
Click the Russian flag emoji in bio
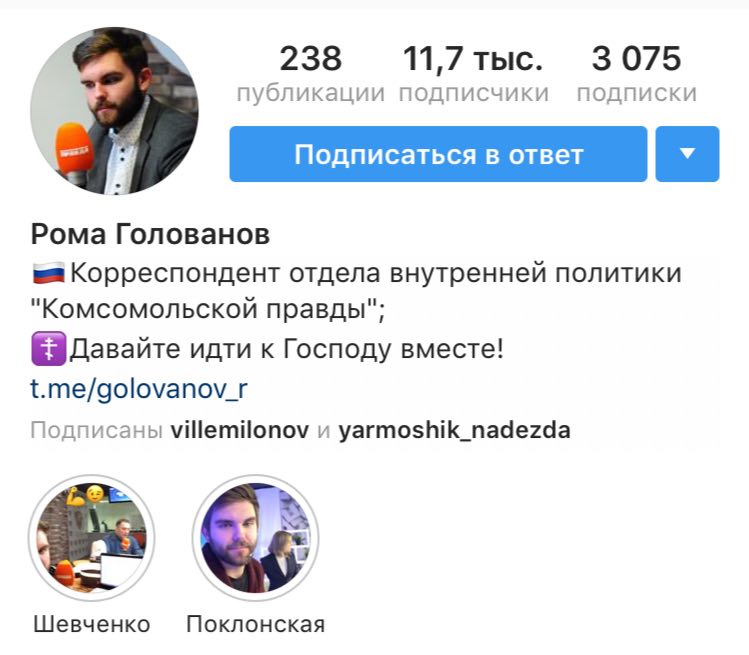click(48, 273)
